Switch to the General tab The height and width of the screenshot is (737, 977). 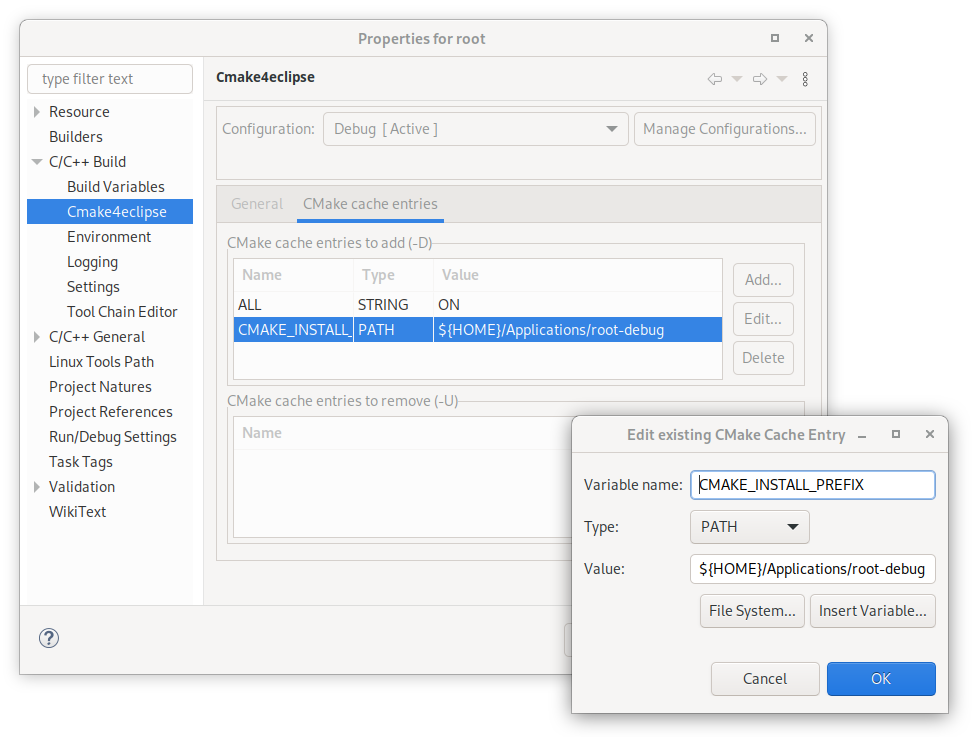[x=257, y=204]
